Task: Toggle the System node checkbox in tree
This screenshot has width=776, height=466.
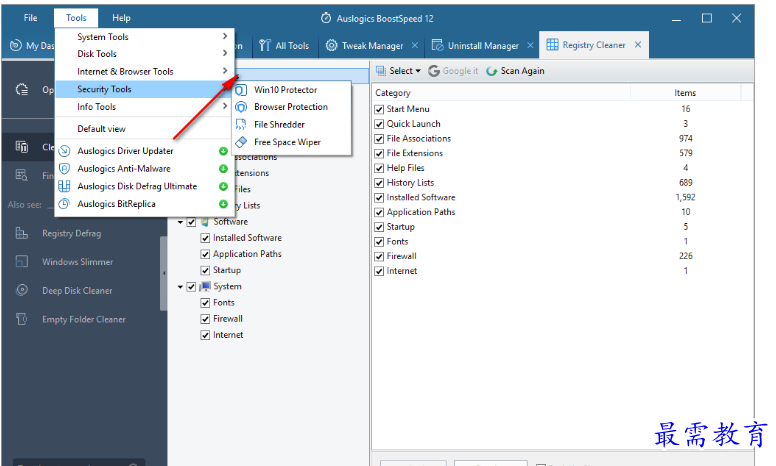Action: tap(191, 287)
